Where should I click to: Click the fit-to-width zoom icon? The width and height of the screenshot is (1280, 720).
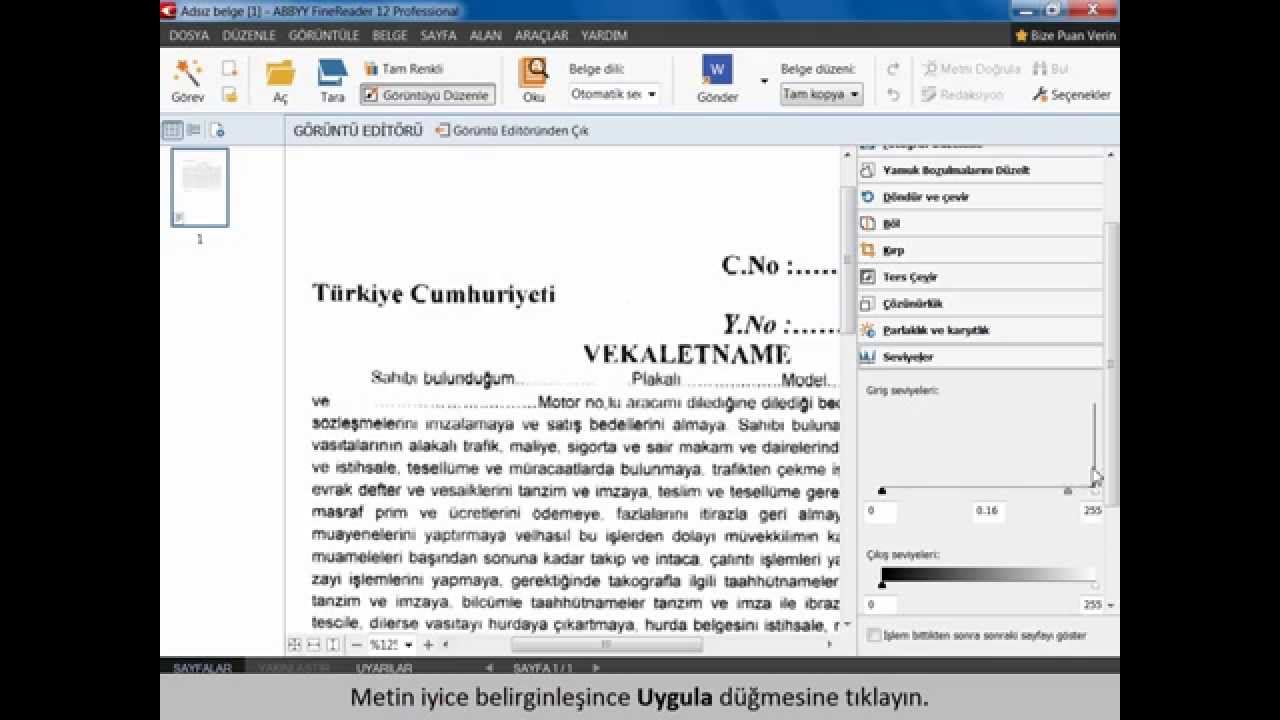tap(314, 645)
